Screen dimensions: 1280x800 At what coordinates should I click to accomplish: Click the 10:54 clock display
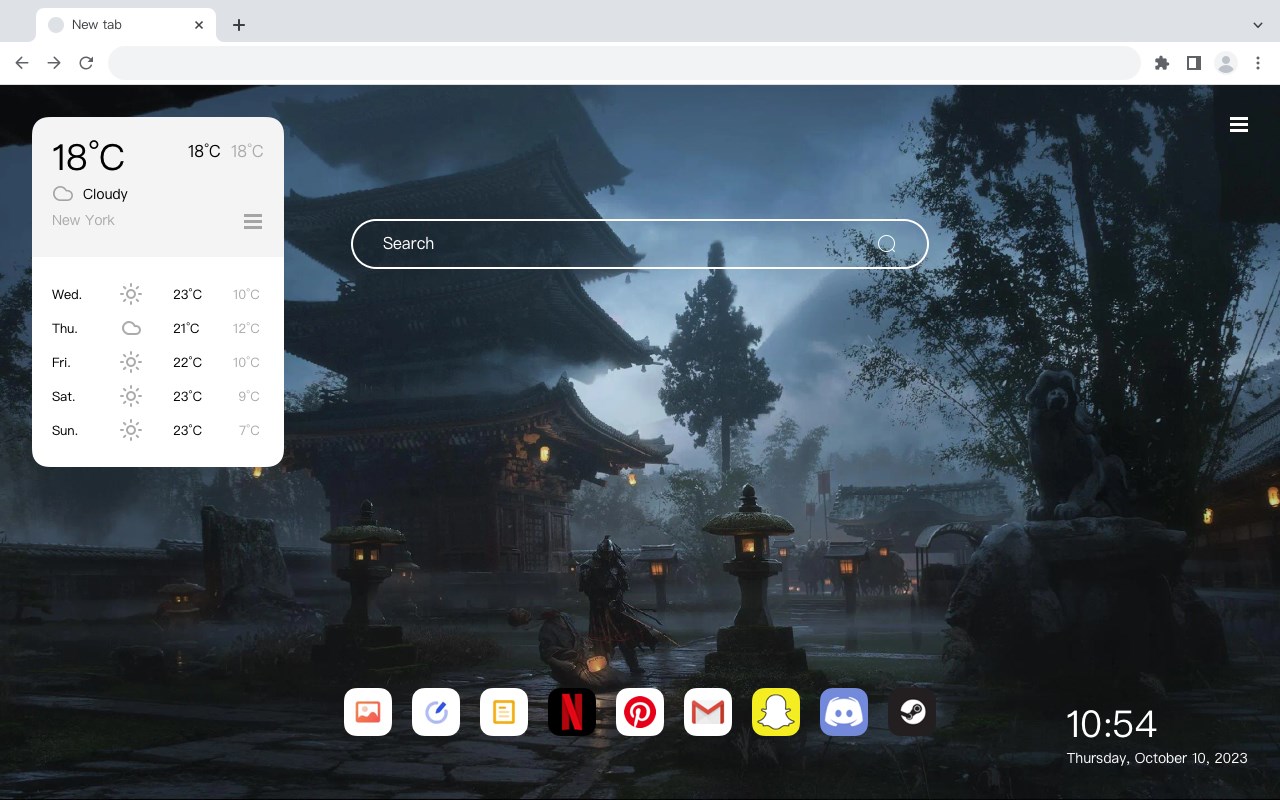tap(1111, 724)
